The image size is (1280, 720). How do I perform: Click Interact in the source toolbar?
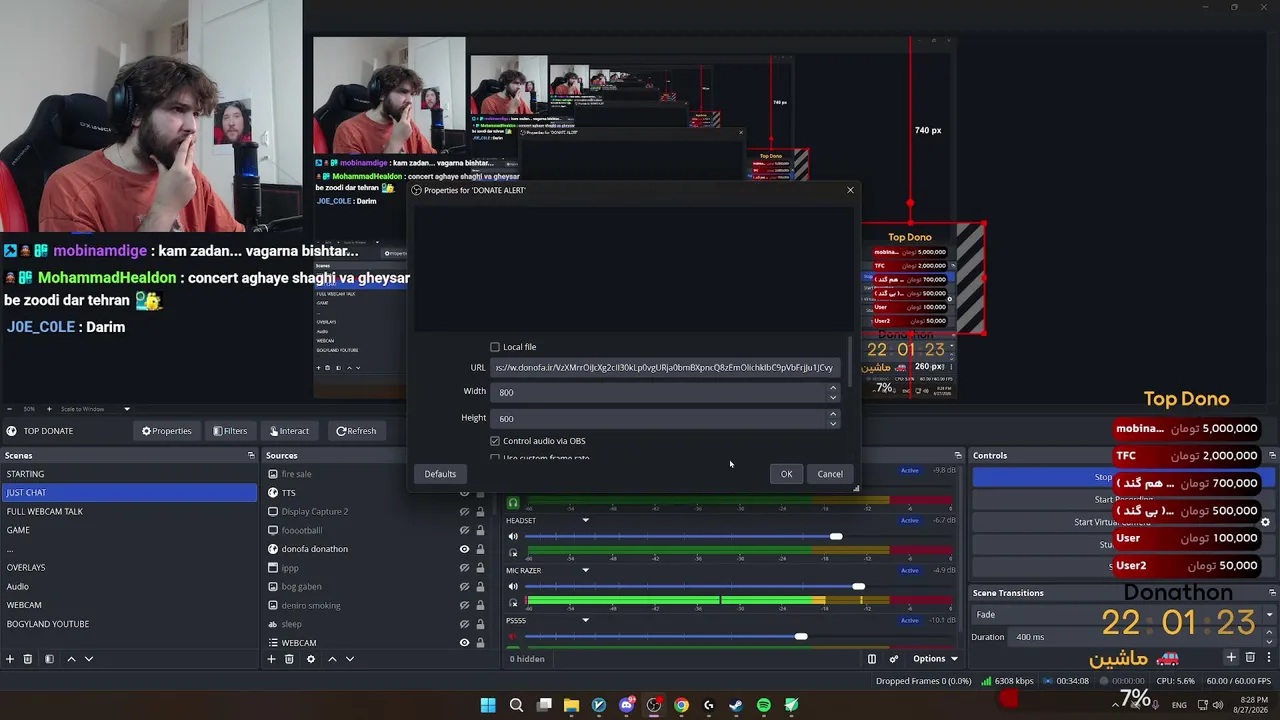288,431
